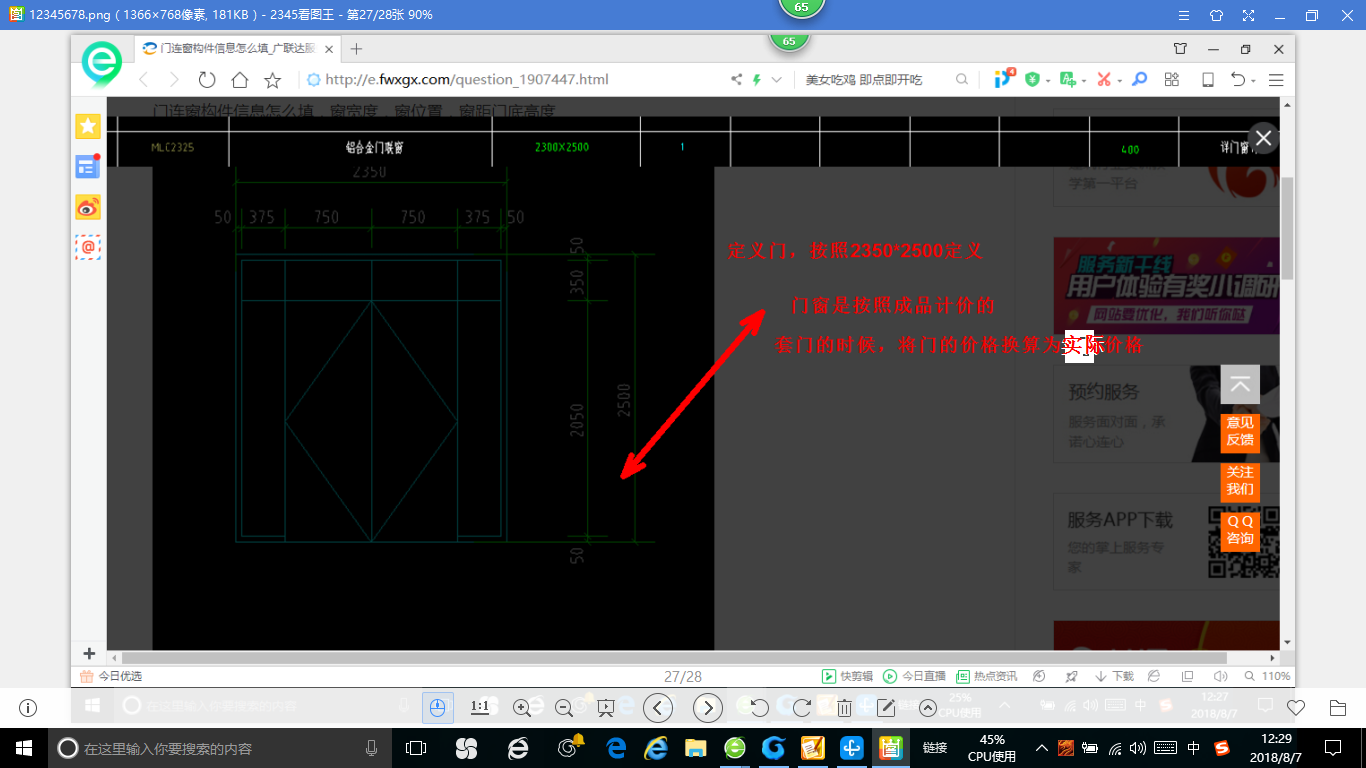
Task: Open 今日直播 in browser status bar
Action: [915, 676]
